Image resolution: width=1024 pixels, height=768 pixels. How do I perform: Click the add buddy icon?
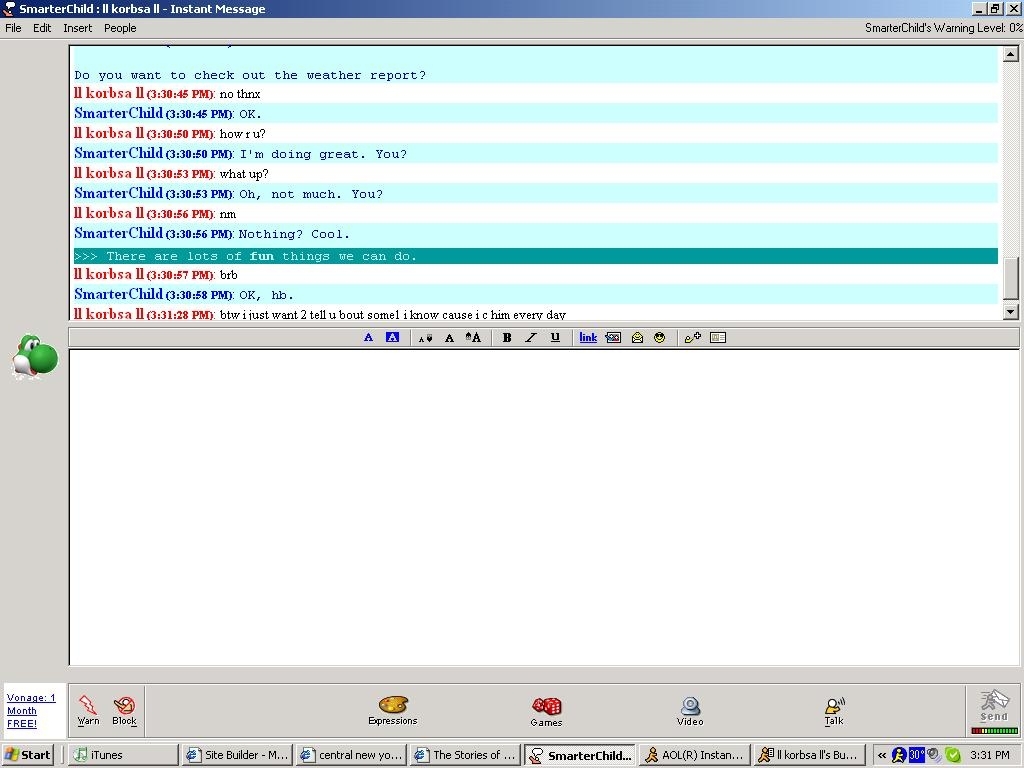(x=693, y=338)
